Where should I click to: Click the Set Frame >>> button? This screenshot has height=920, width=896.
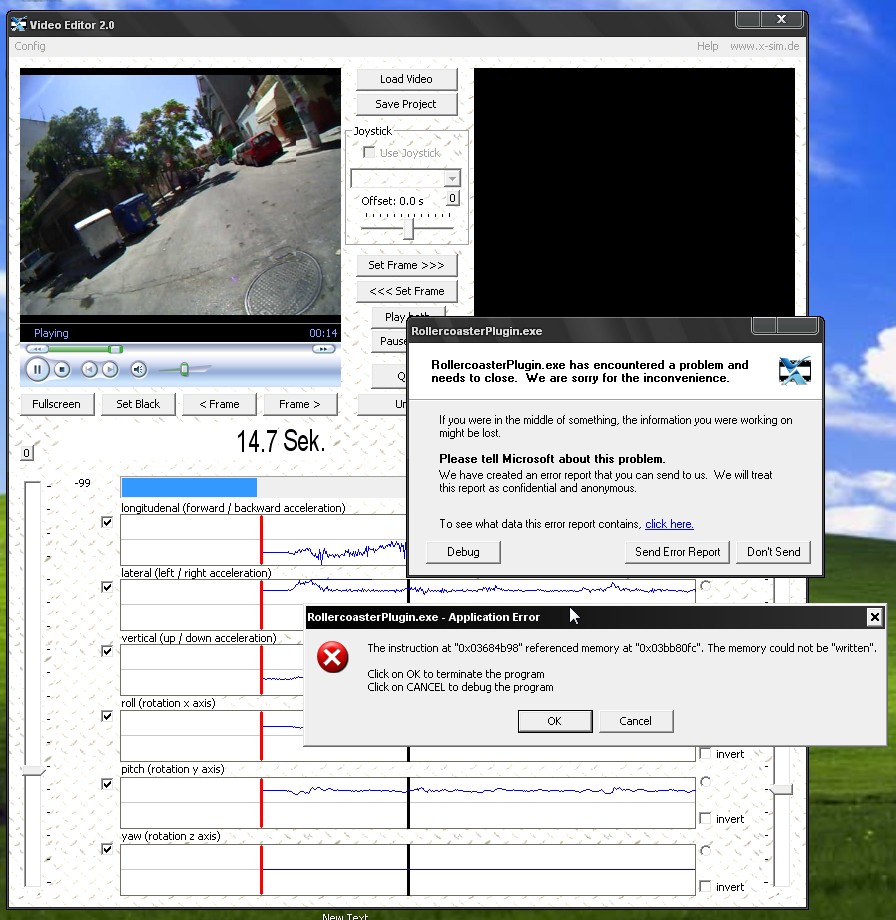pos(406,265)
